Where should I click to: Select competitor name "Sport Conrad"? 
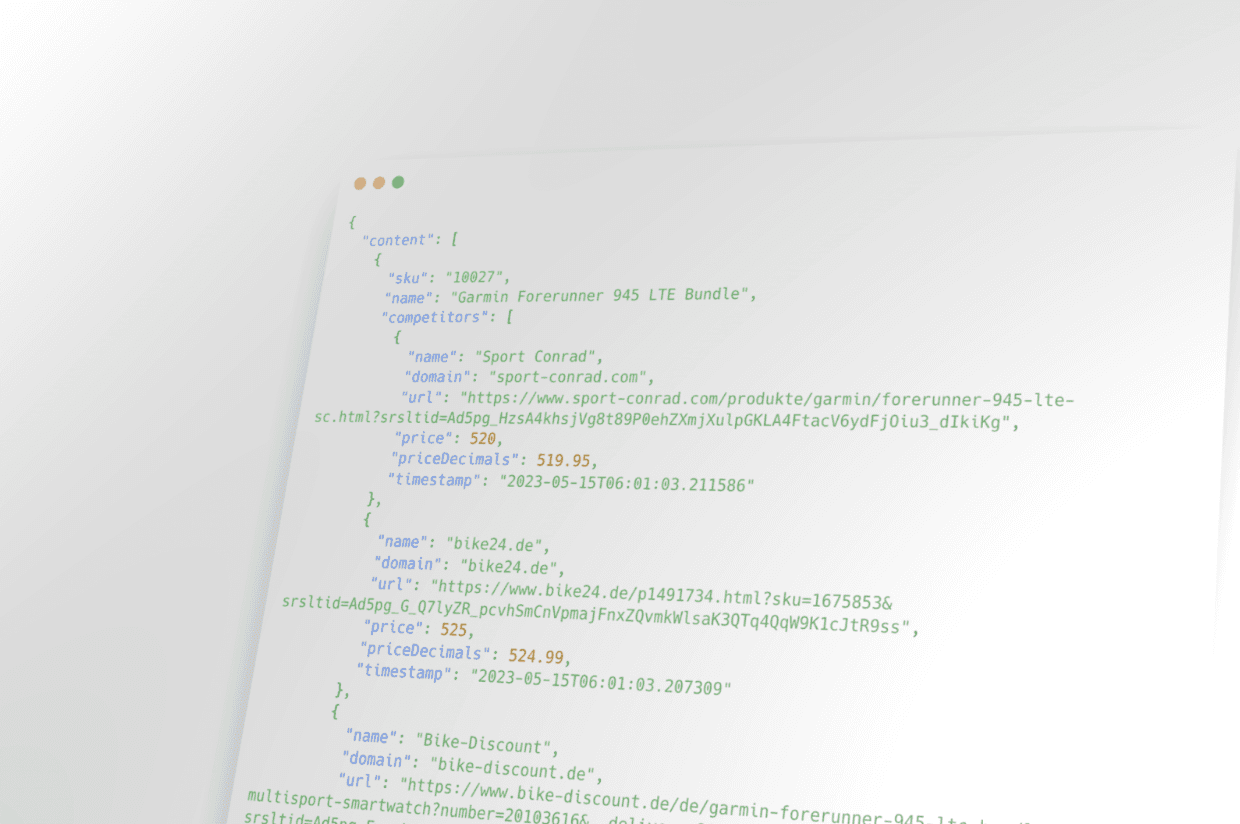pos(538,356)
